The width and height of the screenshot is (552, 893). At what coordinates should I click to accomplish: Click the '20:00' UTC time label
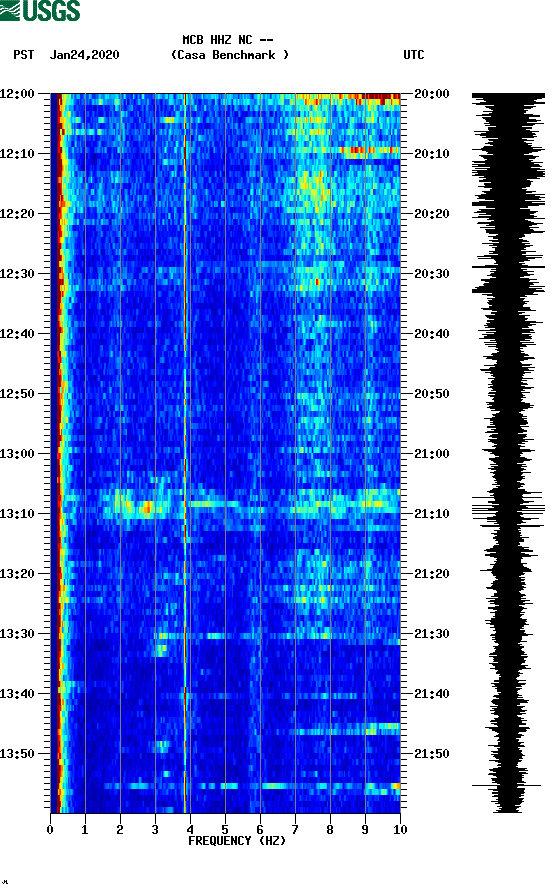click(x=432, y=93)
